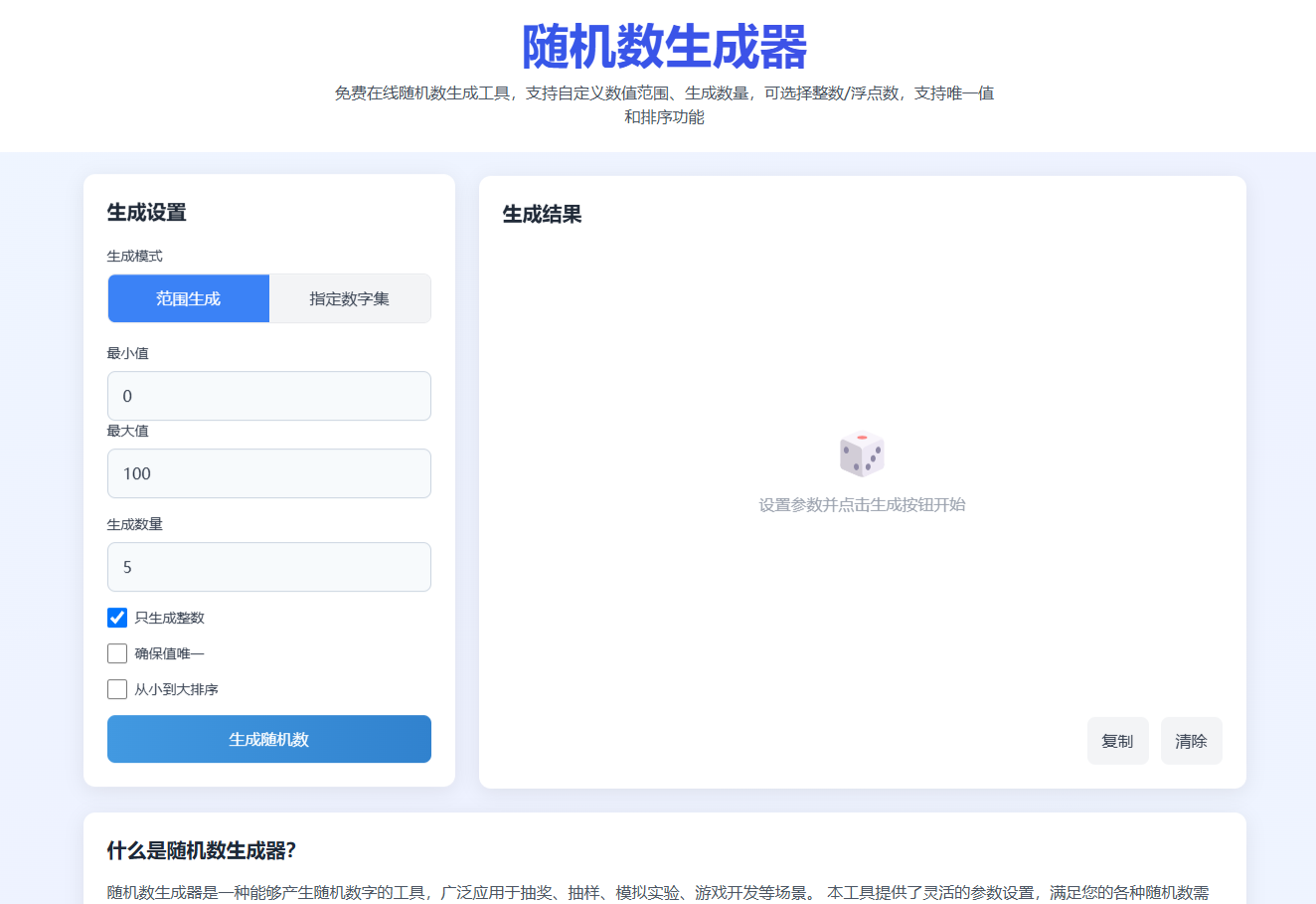Click the 生成数量 field label
This screenshot has height=904, width=1316.
[x=135, y=524]
